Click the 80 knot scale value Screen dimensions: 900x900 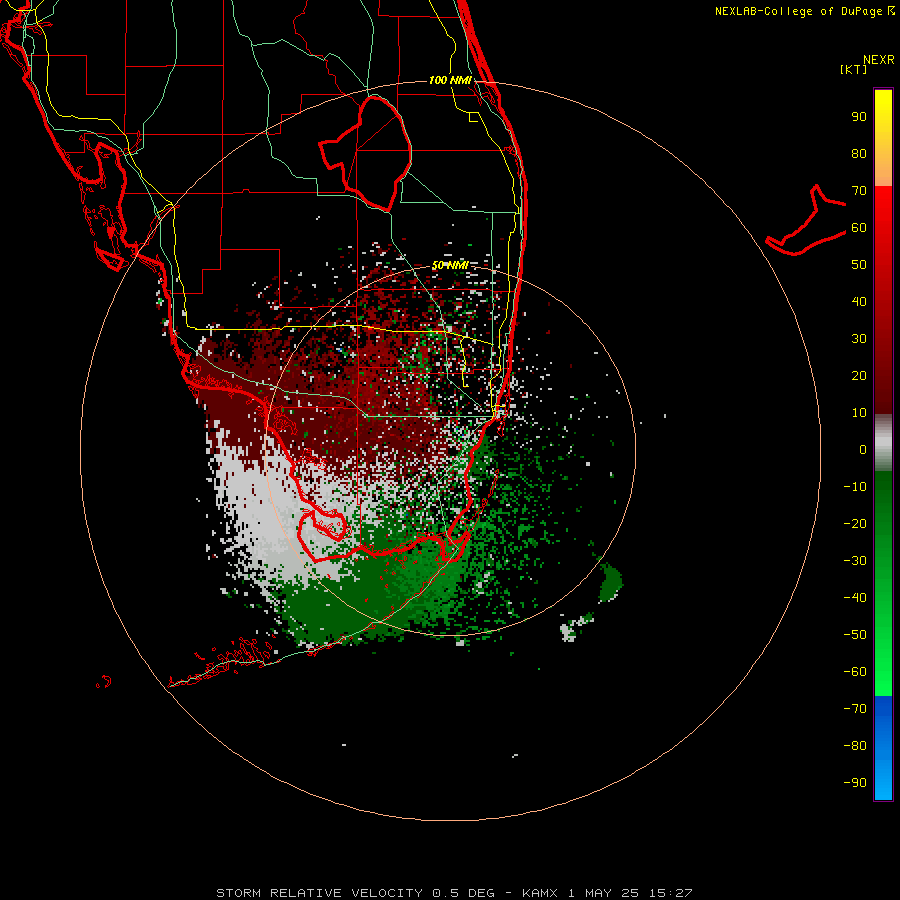click(x=859, y=154)
